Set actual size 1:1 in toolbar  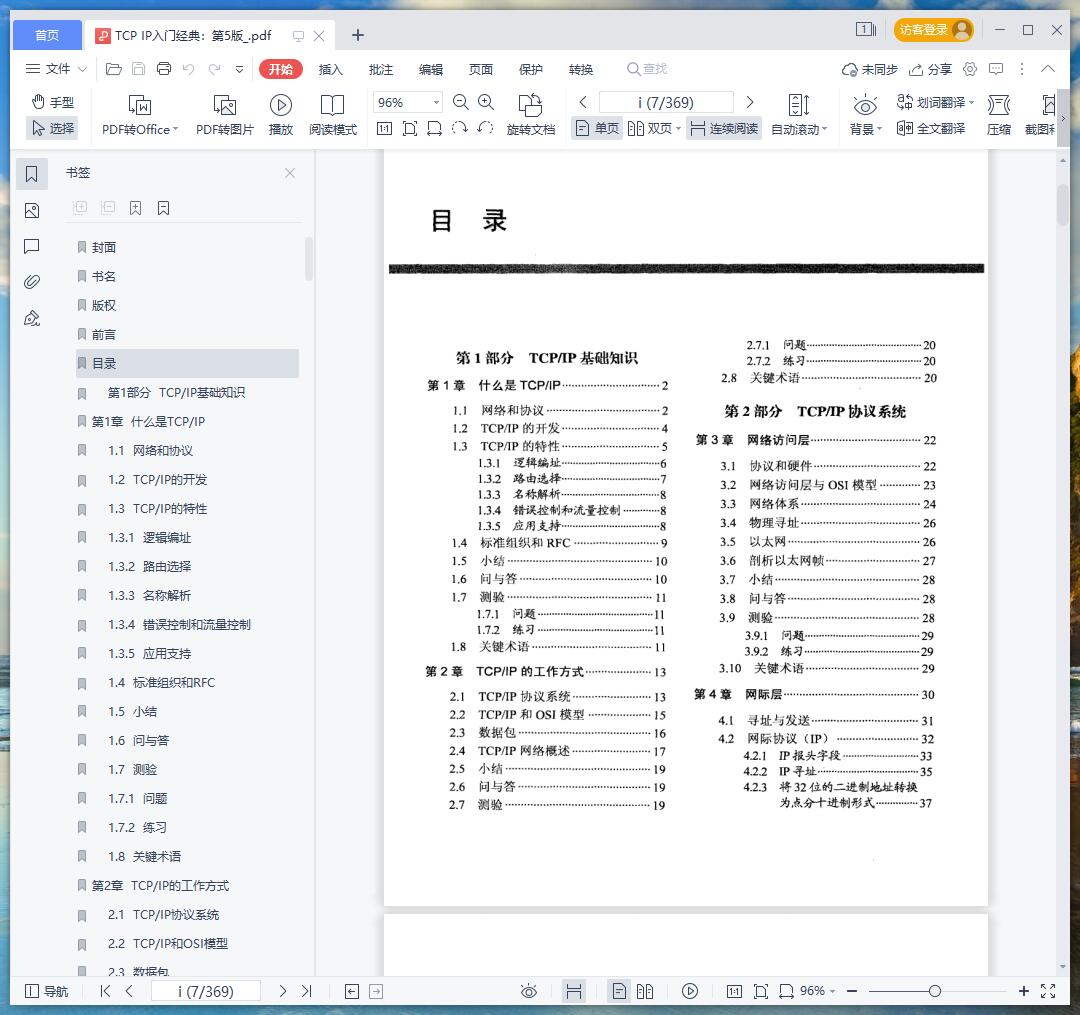tap(384, 128)
